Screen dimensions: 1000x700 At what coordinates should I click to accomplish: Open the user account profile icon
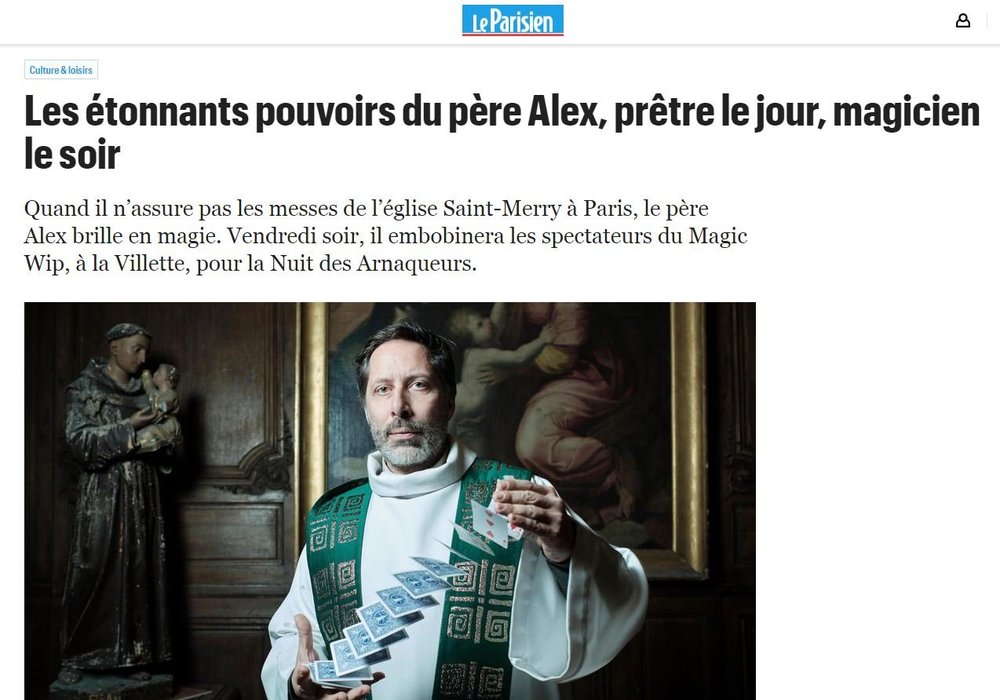point(962,21)
